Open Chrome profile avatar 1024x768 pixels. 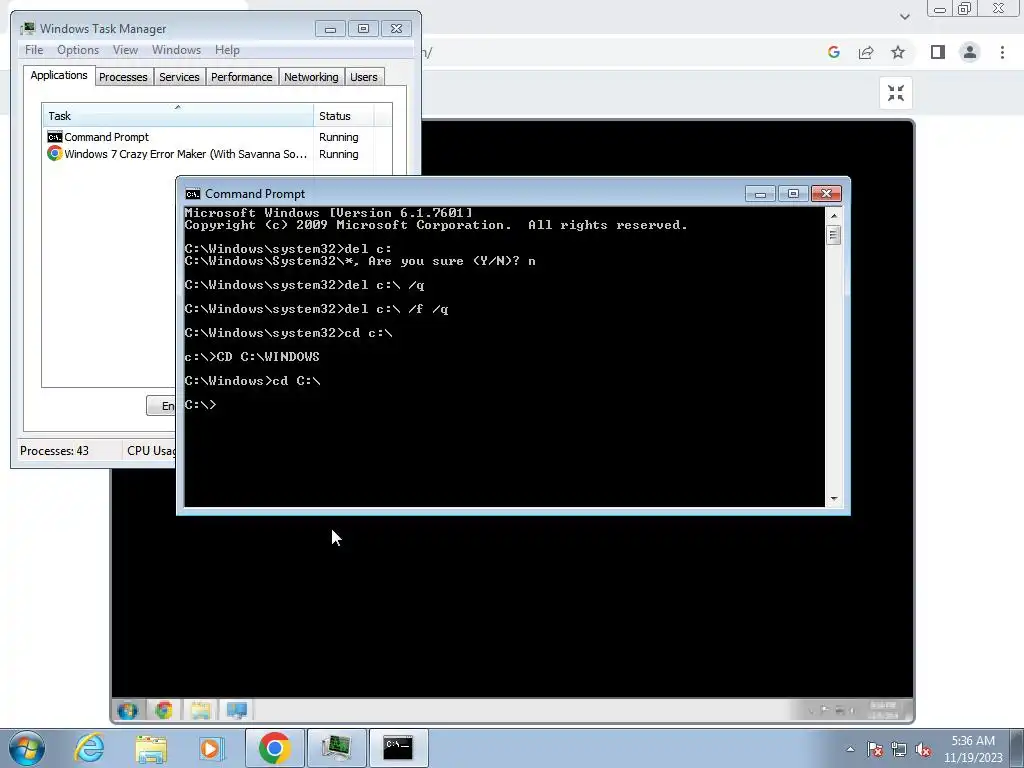pyautogui.click(x=970, y=52)
